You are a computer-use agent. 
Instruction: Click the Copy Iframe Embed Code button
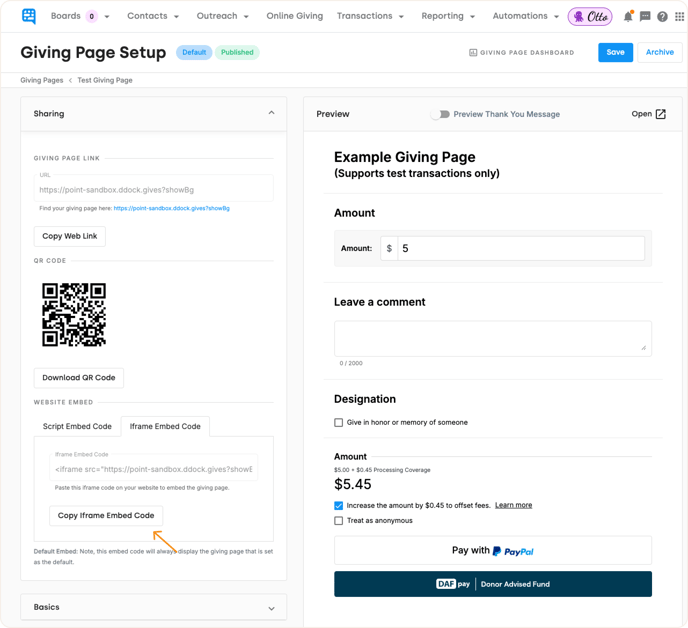coord(106,515)
